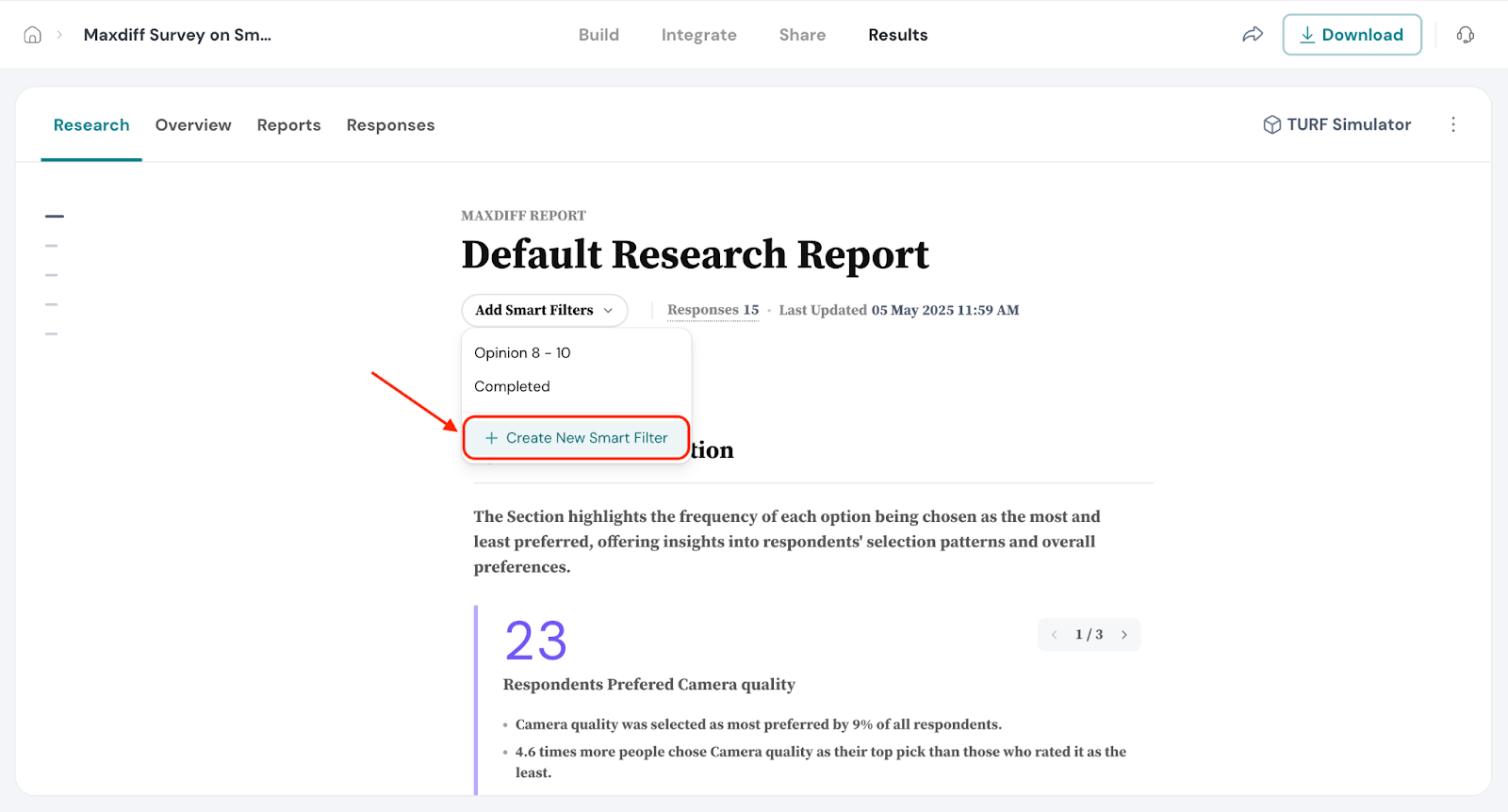Open the Responses tab
The height and width of the screenshot is (812, 1508).
click(x=390, y=125)
